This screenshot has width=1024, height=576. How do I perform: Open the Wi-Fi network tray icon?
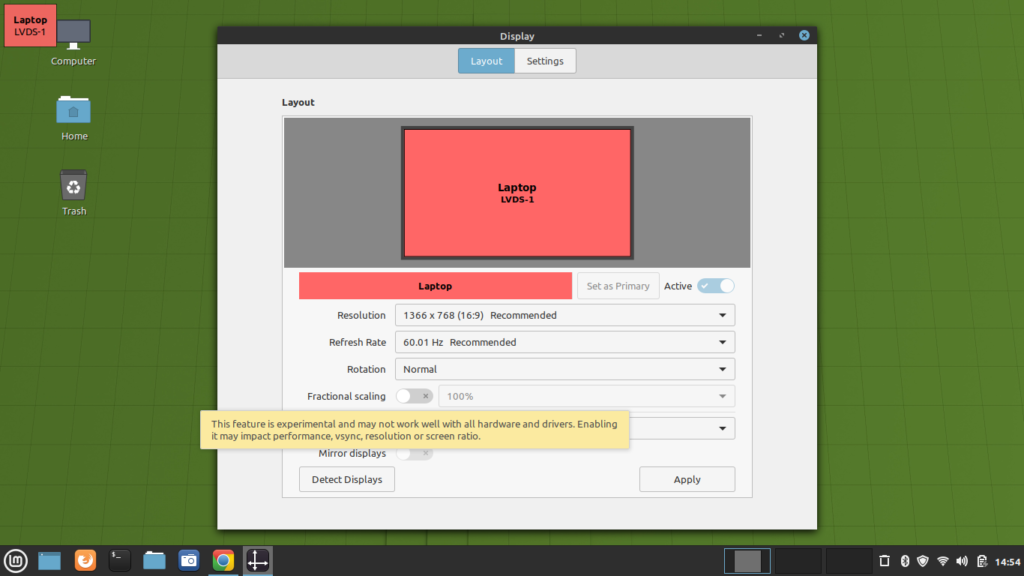coord(942,561)
